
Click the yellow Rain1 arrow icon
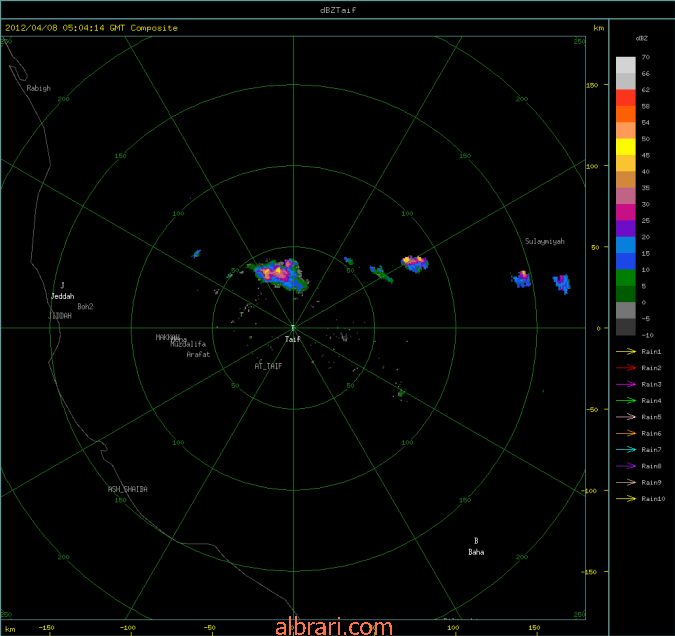coord(626,351)
